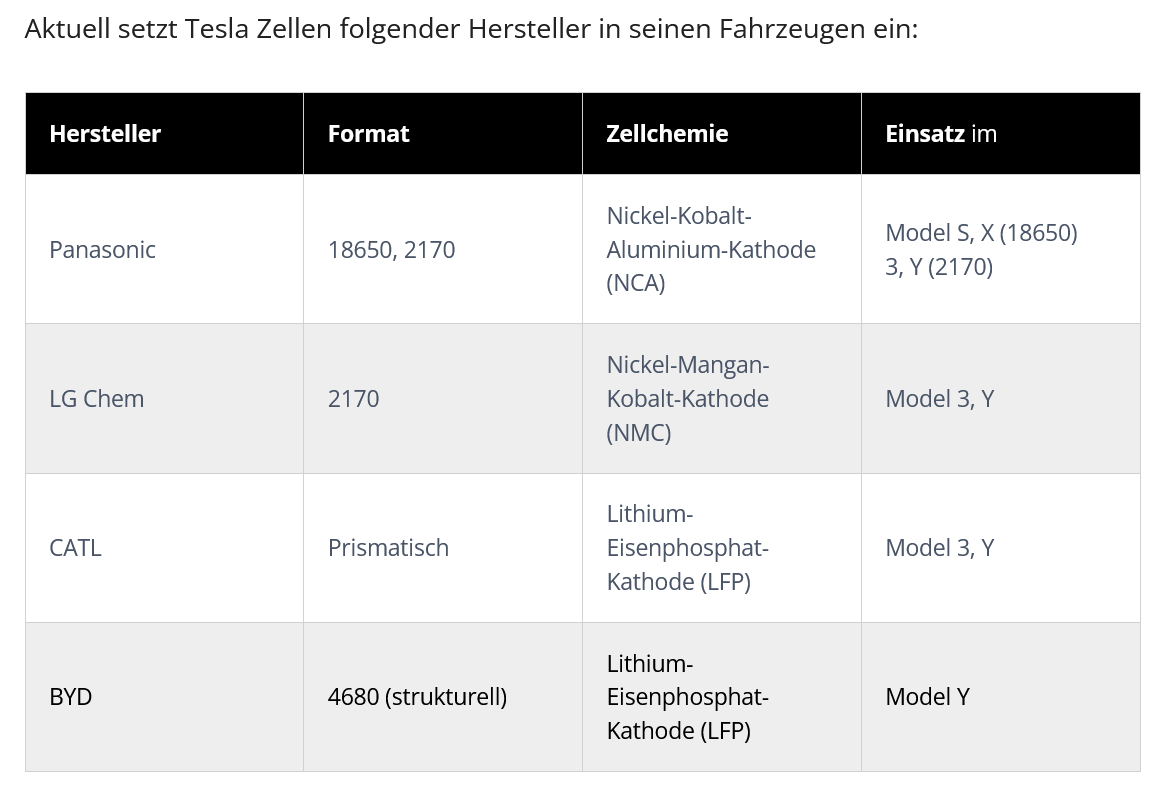Select the CATL manufacturer cell
The height and width of the screenshot is (792, 1156).
pyautogui.click(x=75, y=547)
